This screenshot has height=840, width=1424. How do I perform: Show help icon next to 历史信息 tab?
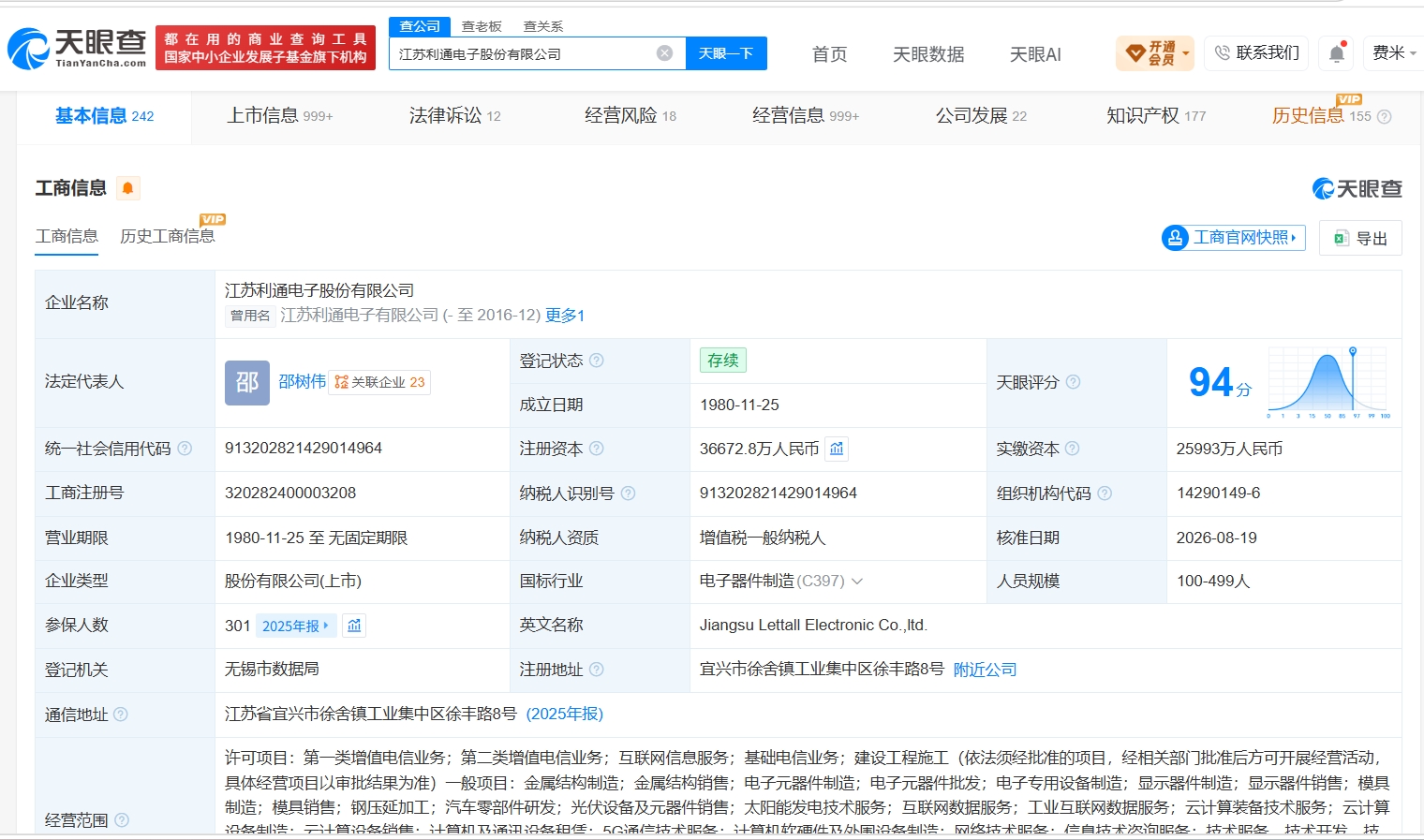pyautogui.click(x=1385, y=117)
